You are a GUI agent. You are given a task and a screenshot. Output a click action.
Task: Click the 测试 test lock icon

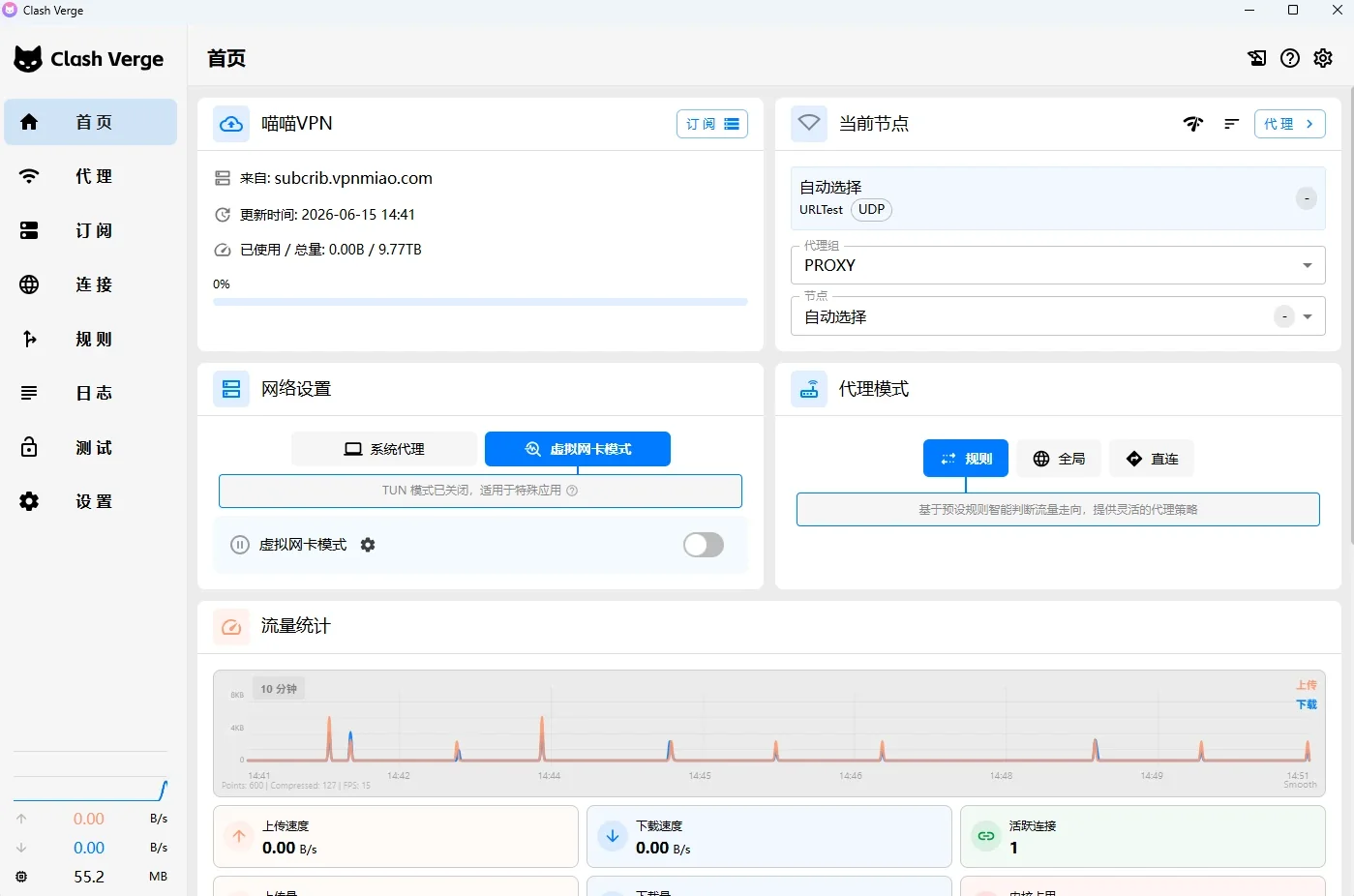coord(29,447)
